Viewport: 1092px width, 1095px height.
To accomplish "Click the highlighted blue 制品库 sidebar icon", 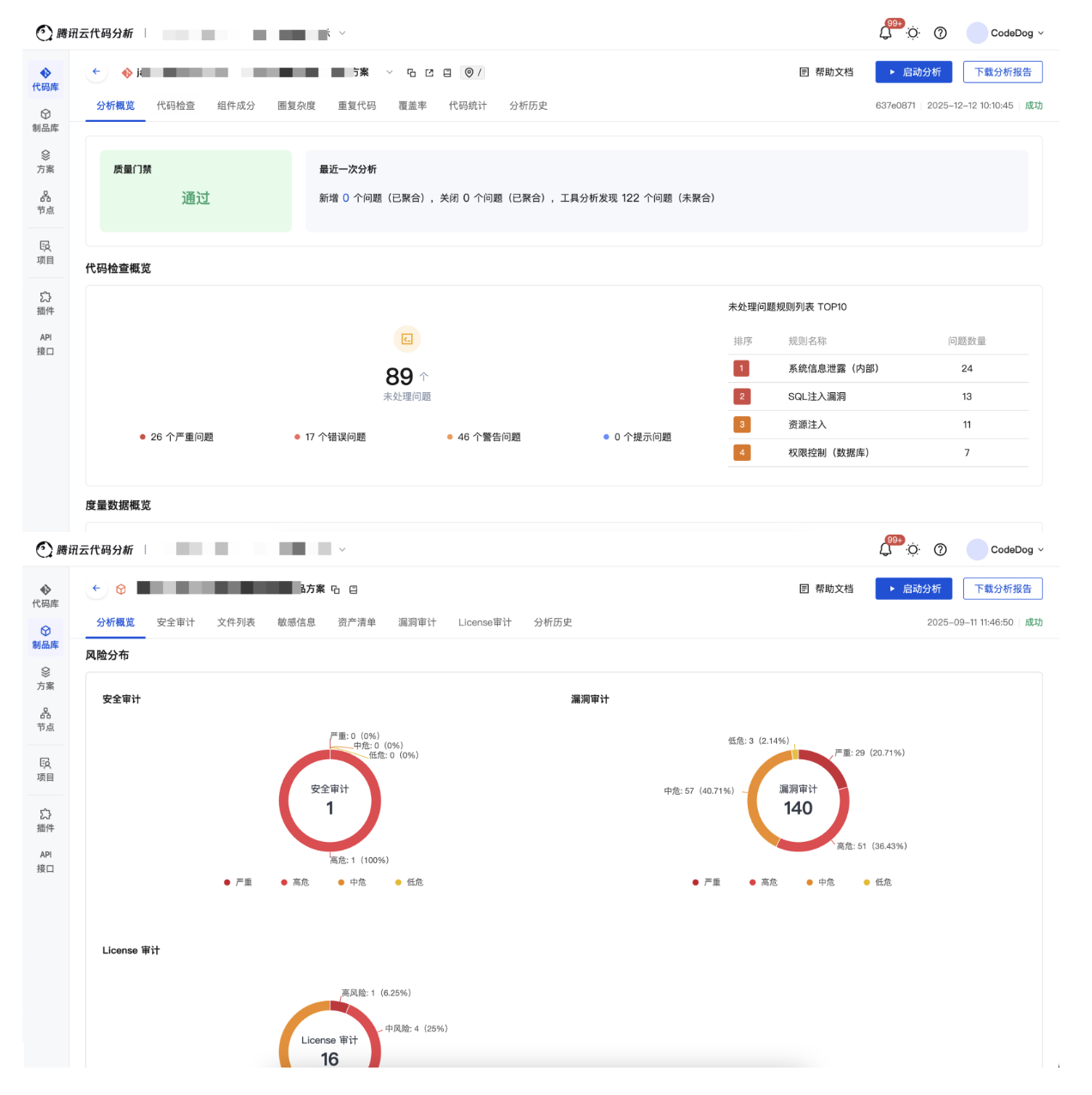I will [x=45, y=636].
